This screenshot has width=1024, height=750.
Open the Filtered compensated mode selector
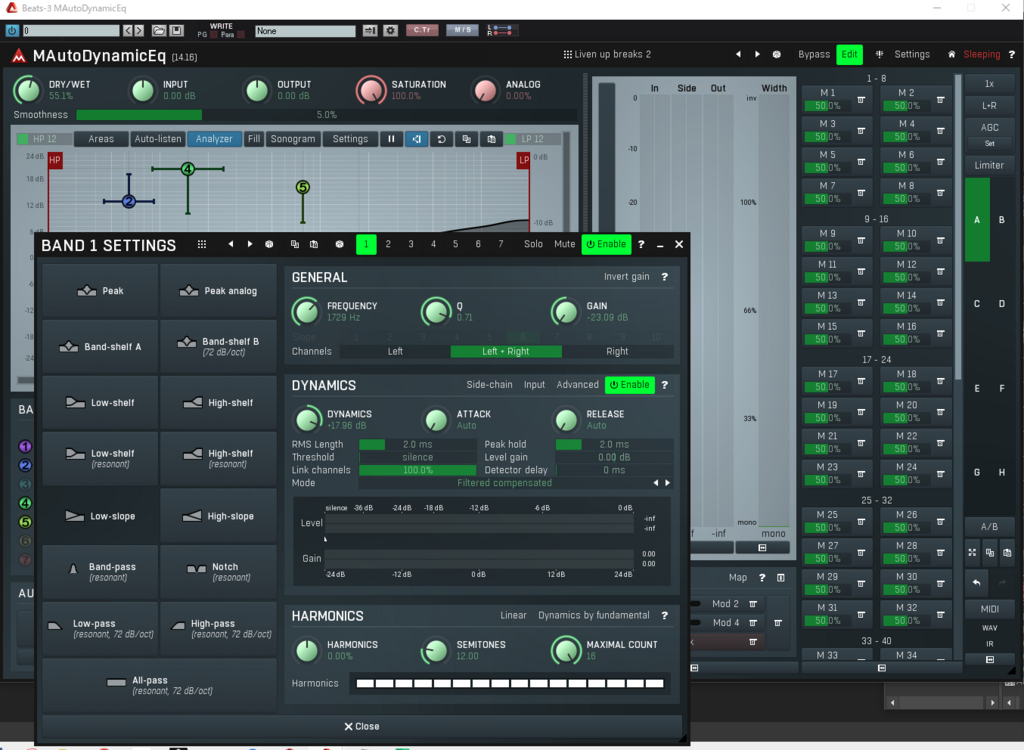click(x=504, y=483)
